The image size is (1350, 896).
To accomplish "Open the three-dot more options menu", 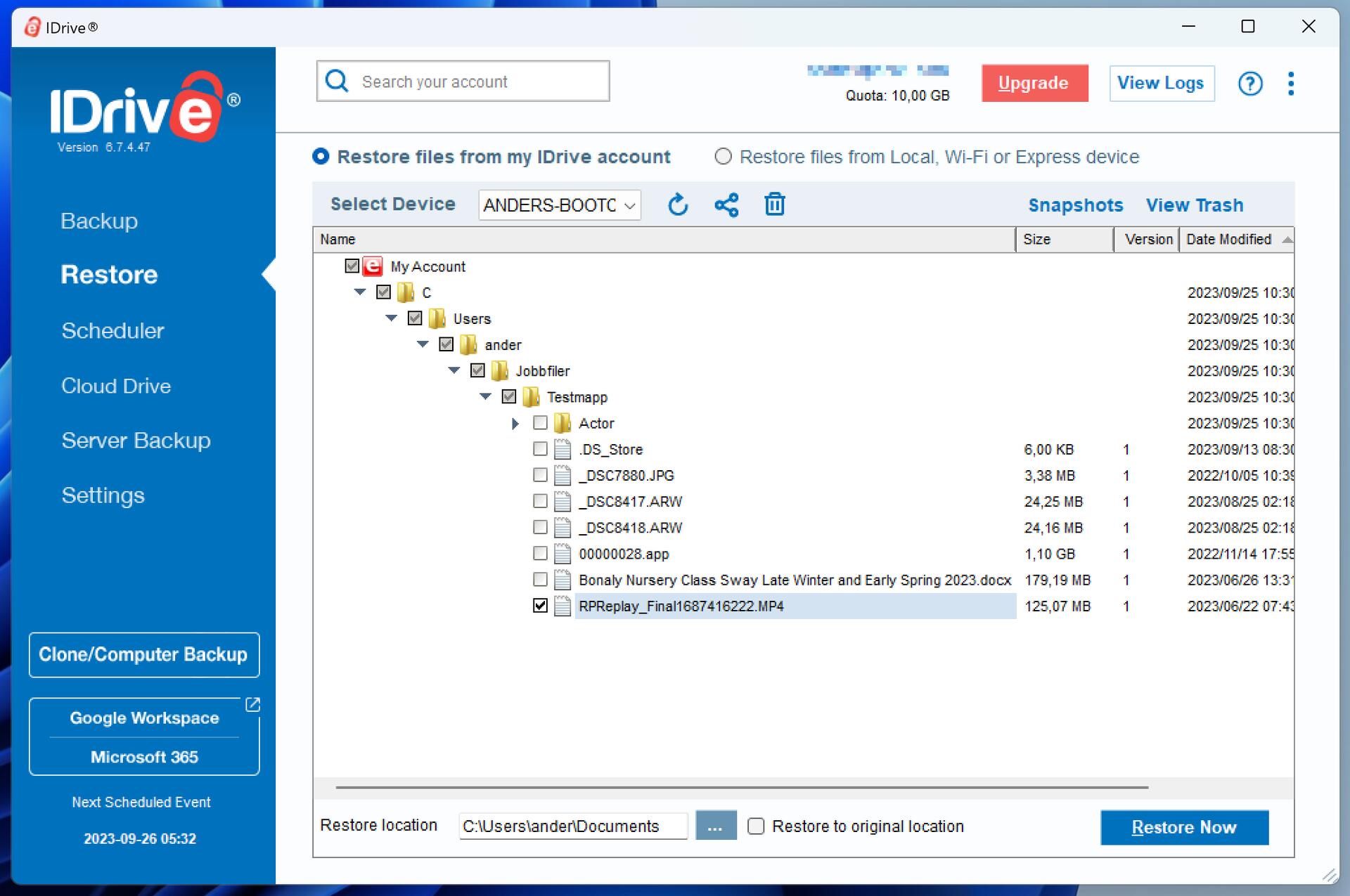I will [1290, 84].
